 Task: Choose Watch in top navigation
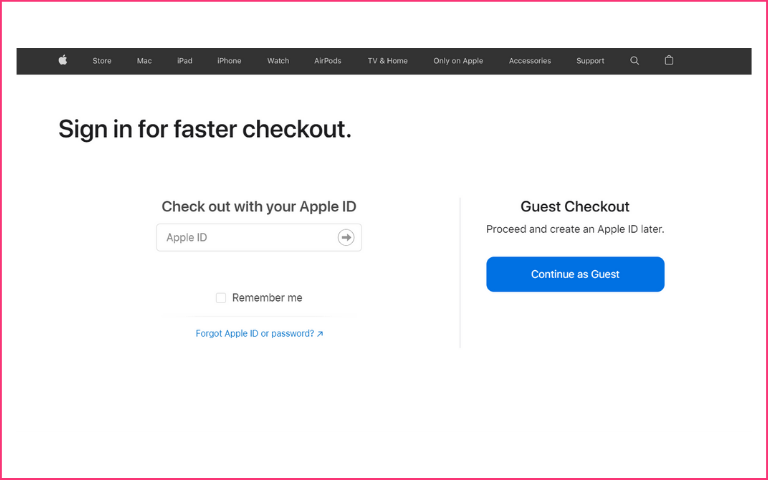pyautogui.click(x=278, y=61)
